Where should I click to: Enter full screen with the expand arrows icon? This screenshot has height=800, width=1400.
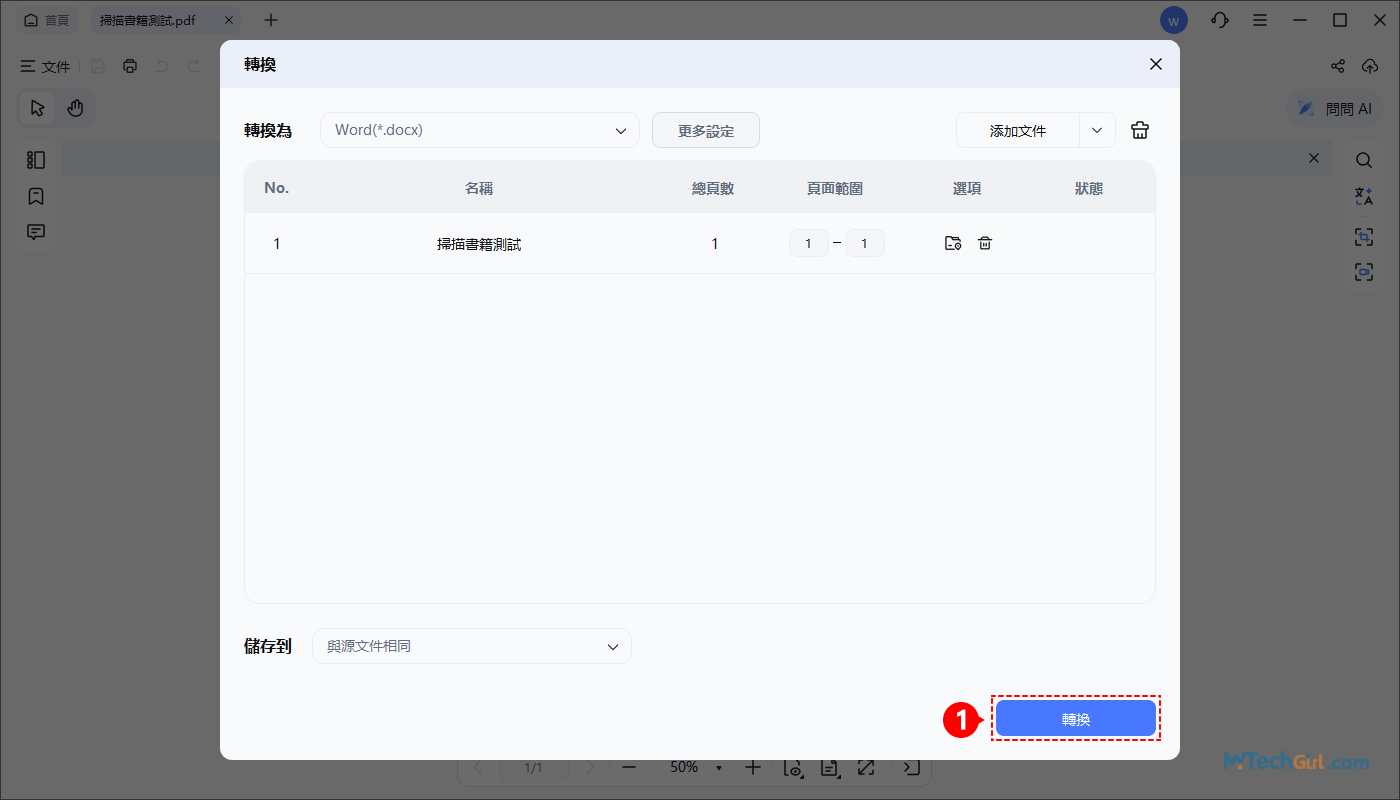click(866, 768)
